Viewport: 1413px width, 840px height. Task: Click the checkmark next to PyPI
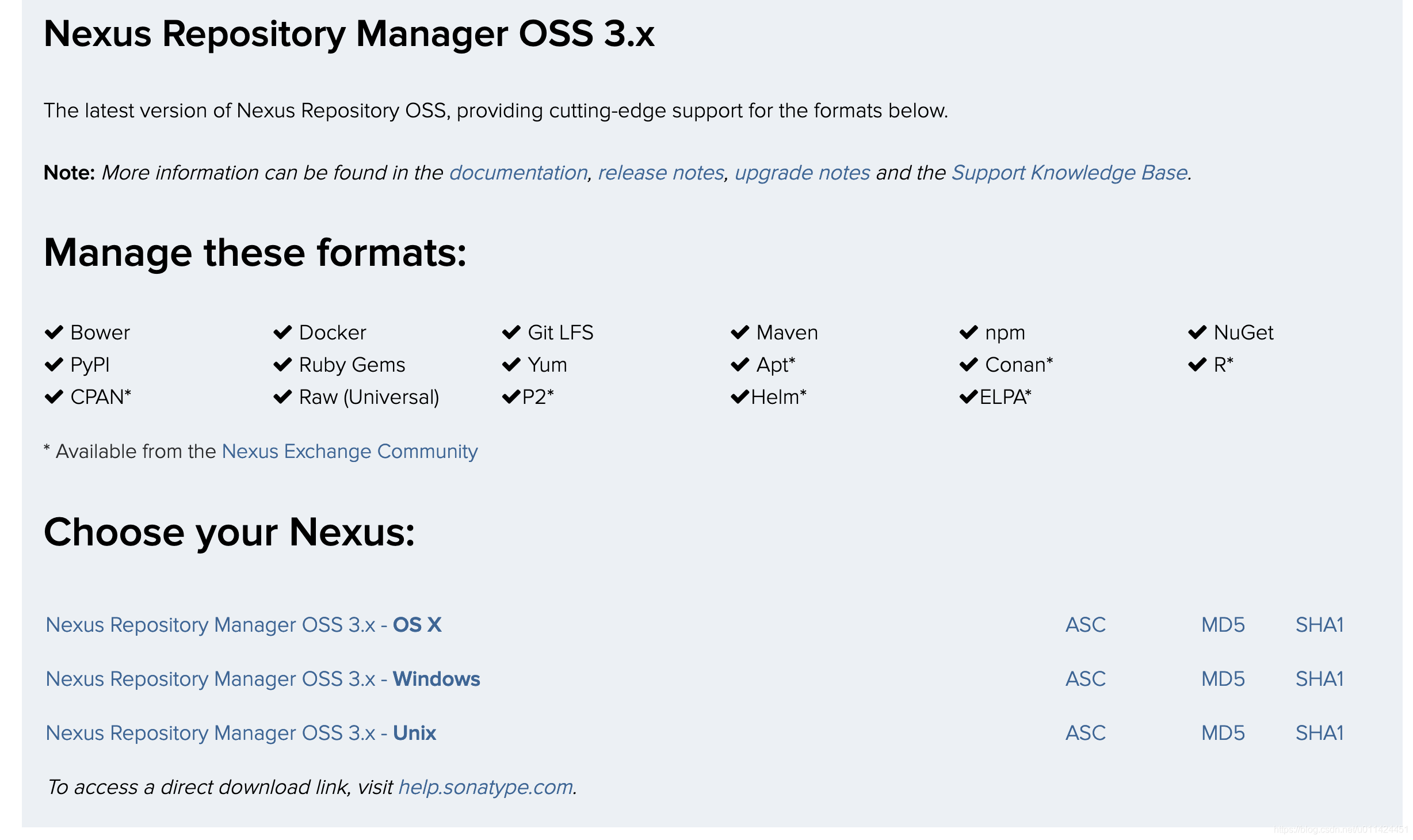click(54, 365)
